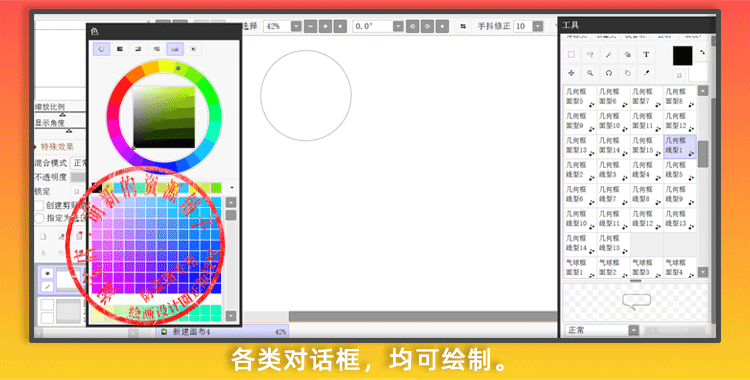Select the lasso tool
This screenshot has width=750, height=380.
click(590, 55)
